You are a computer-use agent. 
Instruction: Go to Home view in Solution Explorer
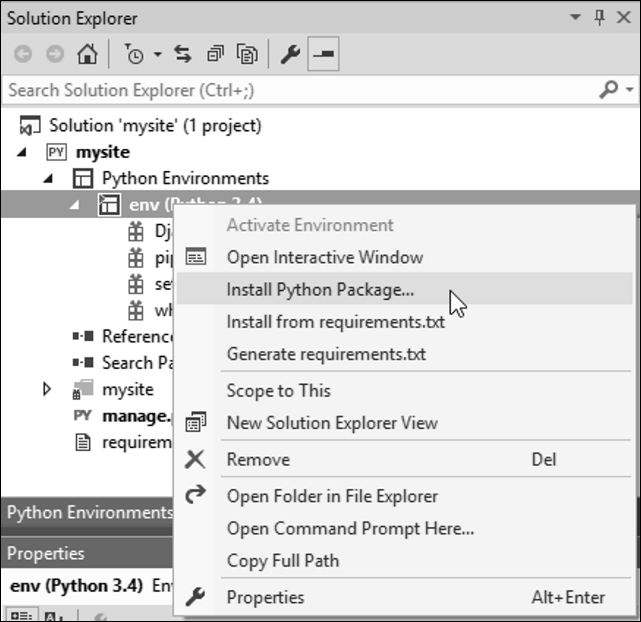(x=87, y=54)
